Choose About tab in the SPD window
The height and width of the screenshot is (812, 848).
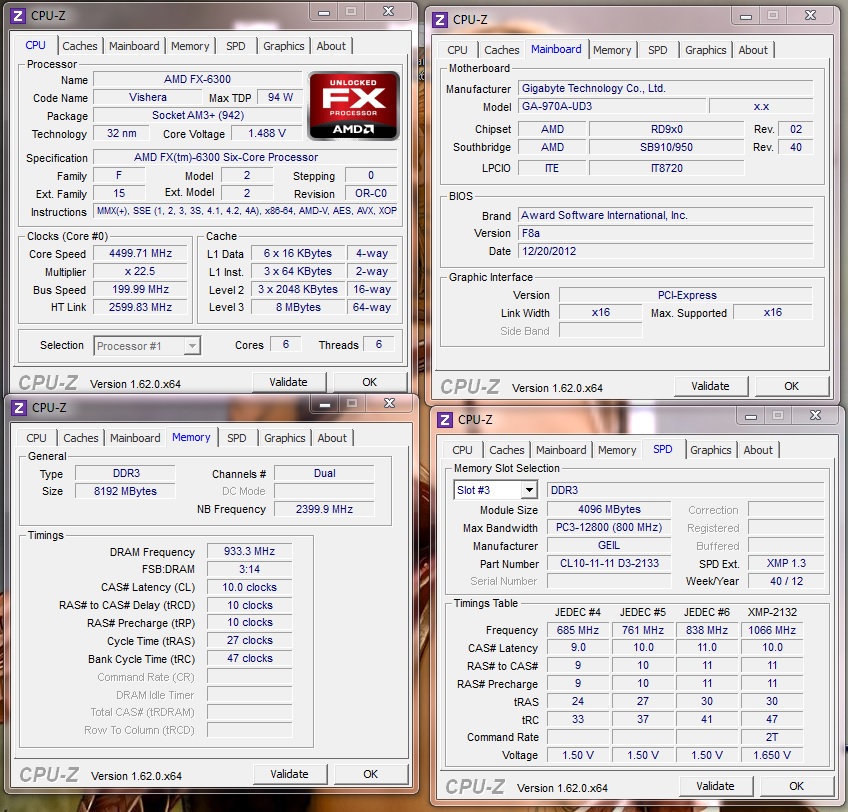click(758, 450)
